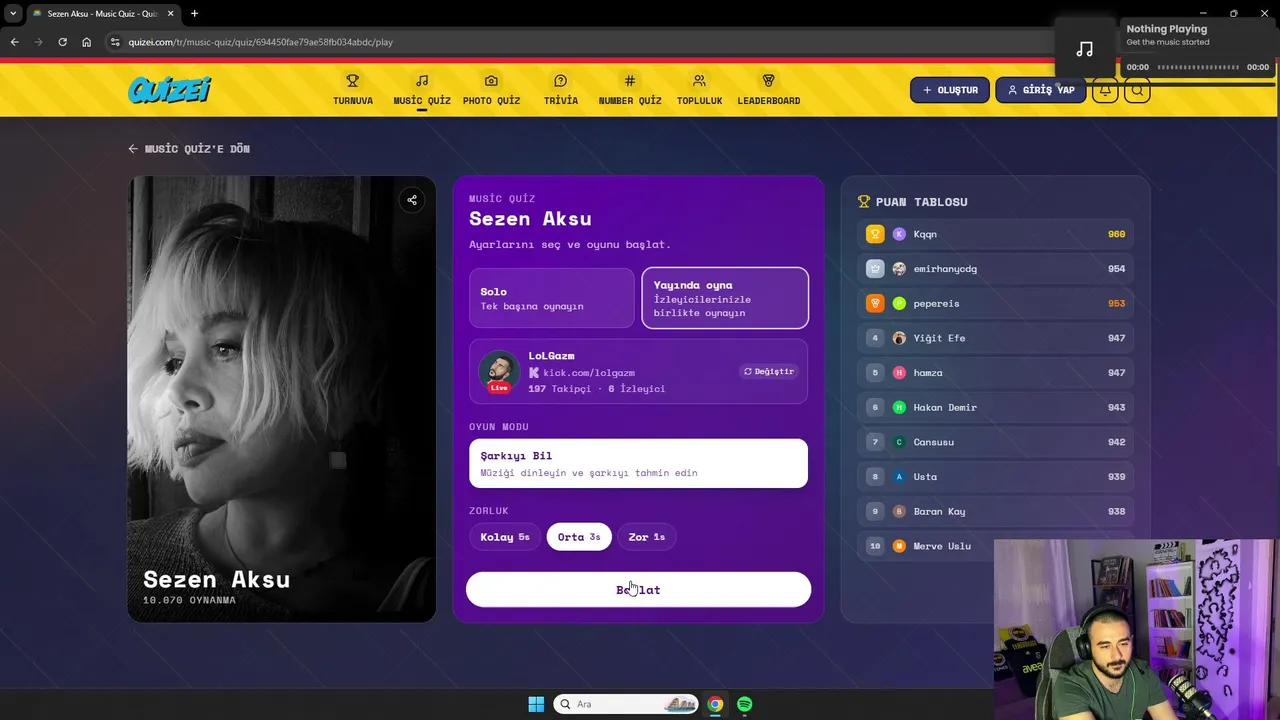
Task: Click the taskbar Ara search box
Action: (627, 704)
